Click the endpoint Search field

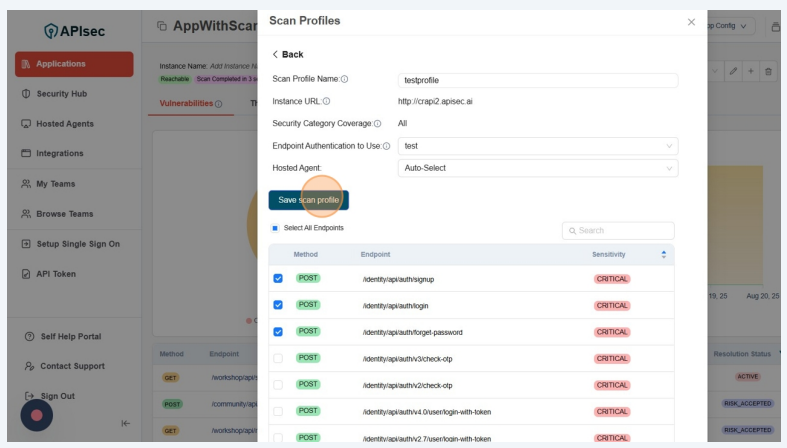pos(618,231)
